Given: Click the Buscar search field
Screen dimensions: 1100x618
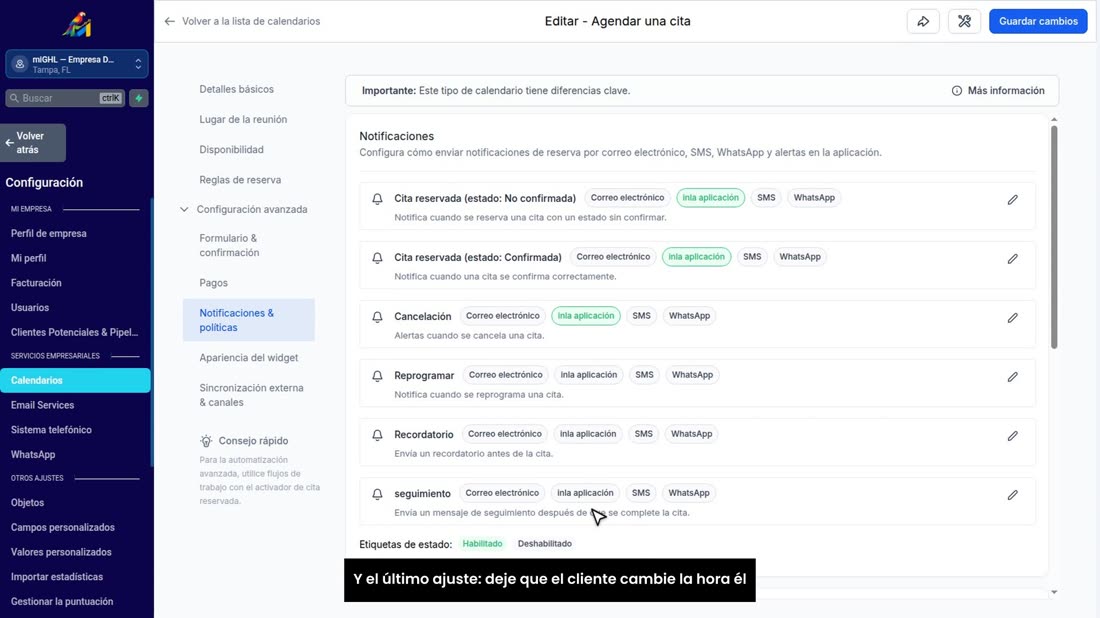Looking at the screenshot, I should (x=65, y=98).
